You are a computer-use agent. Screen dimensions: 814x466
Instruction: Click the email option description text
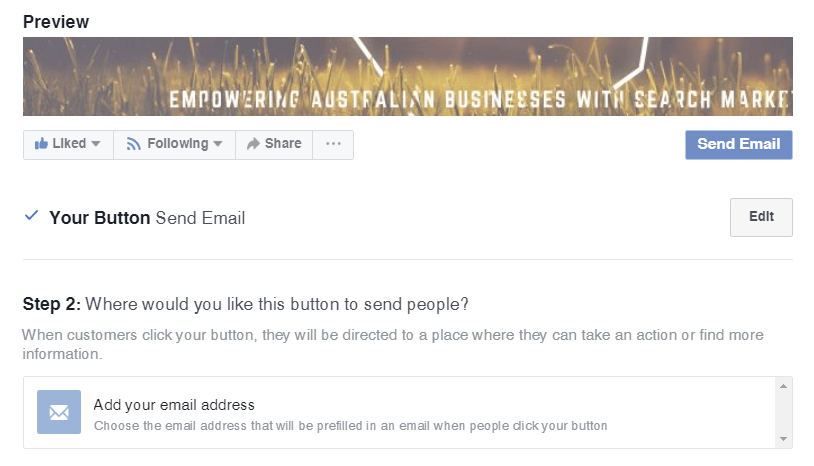point(350,426)
